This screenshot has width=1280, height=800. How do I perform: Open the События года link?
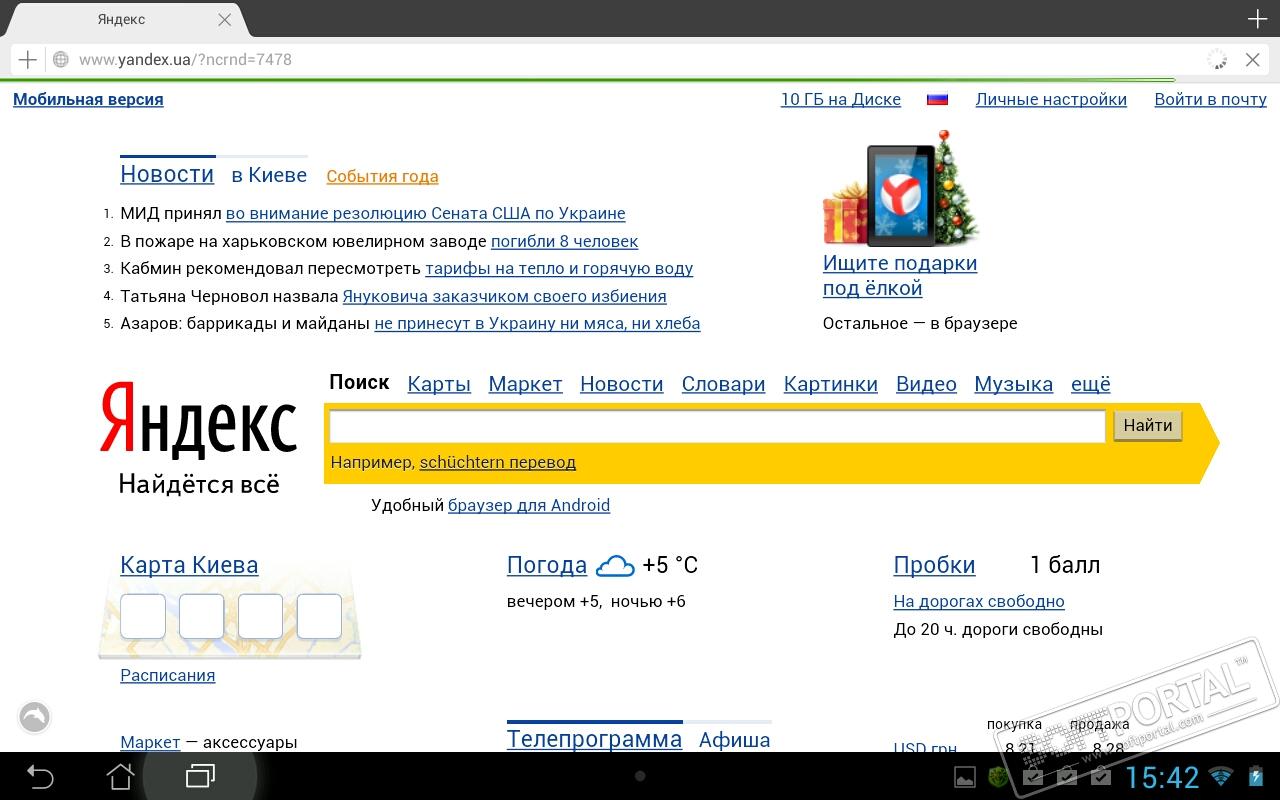click(382, 176)
